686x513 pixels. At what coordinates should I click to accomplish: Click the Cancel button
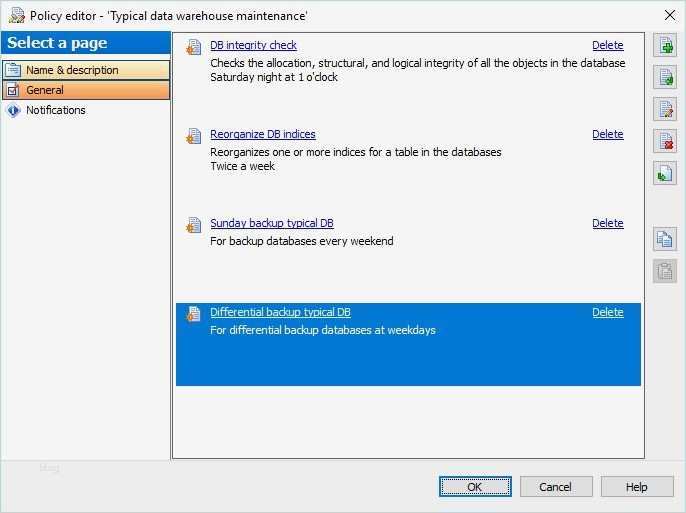pyautogui.click(x=556, y=487)
